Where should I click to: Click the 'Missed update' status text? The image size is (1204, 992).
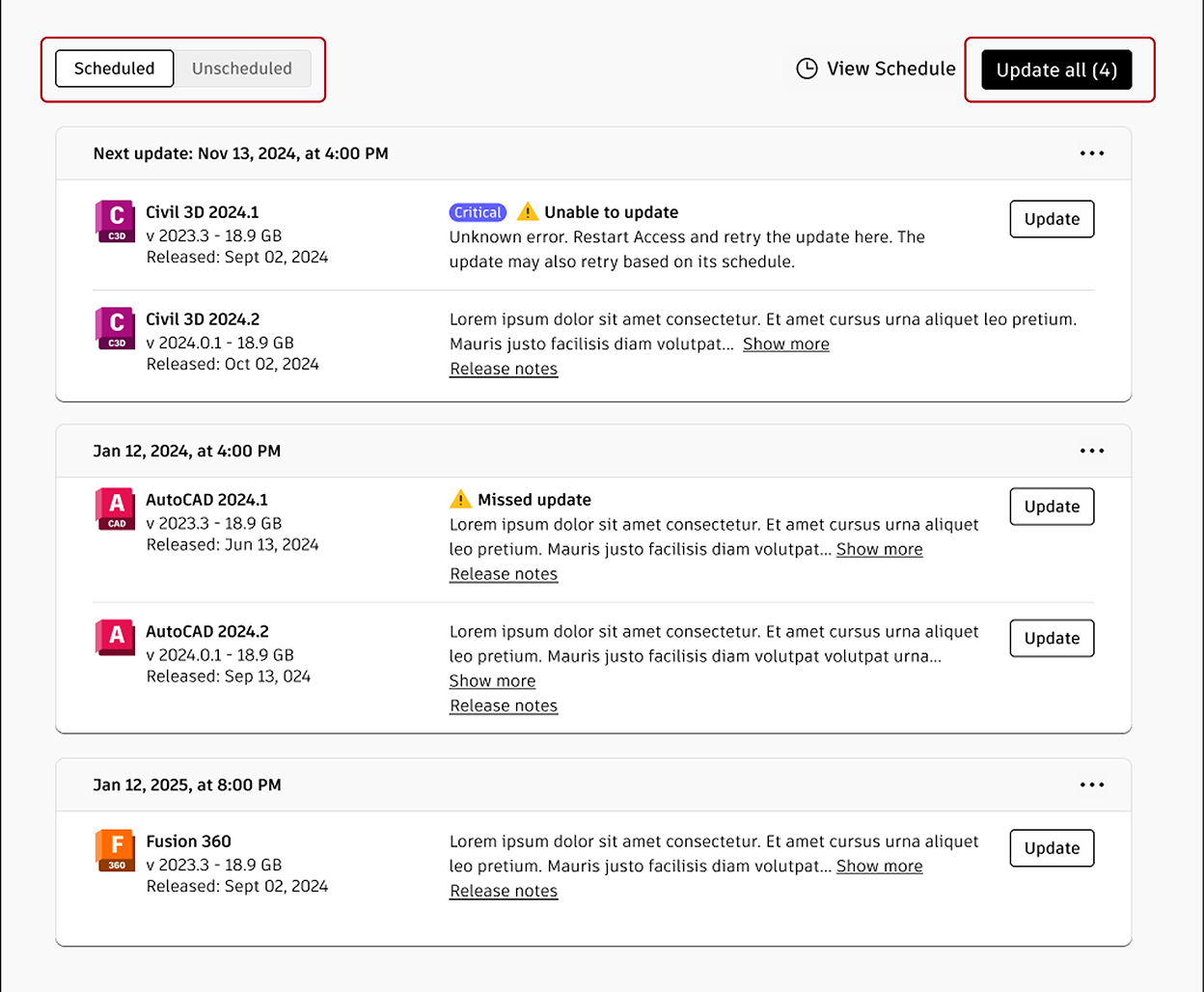coord(534,500)
